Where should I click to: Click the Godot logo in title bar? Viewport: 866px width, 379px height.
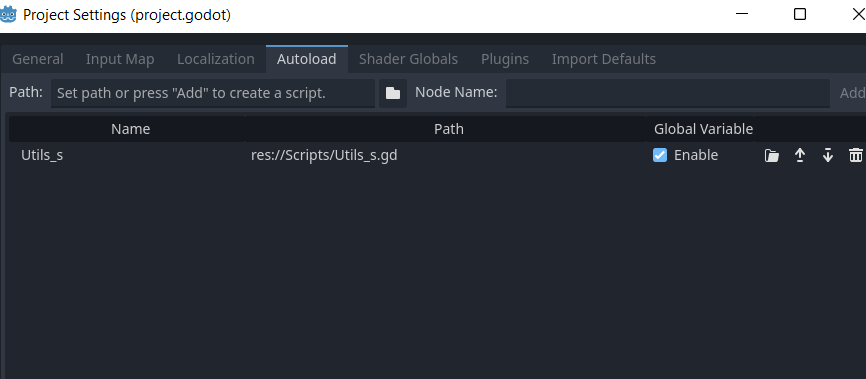[8, 14]
